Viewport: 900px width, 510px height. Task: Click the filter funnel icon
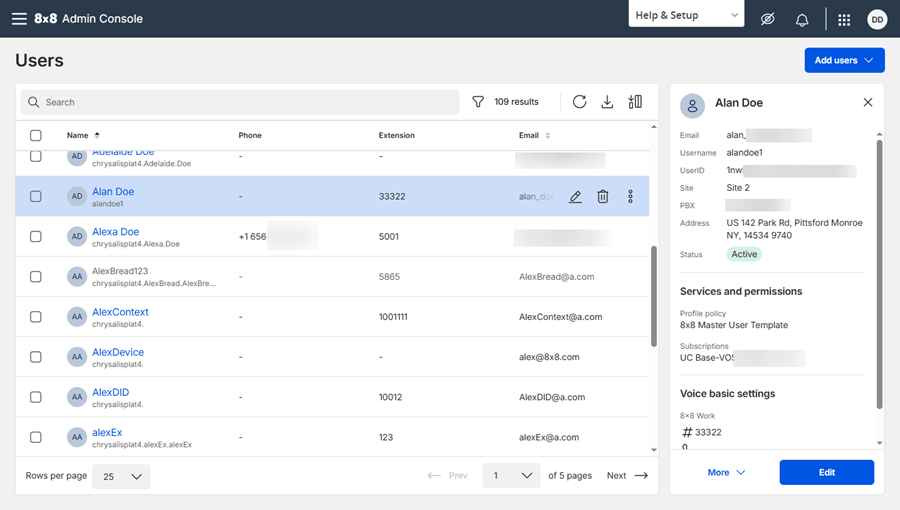click(478, 102)
